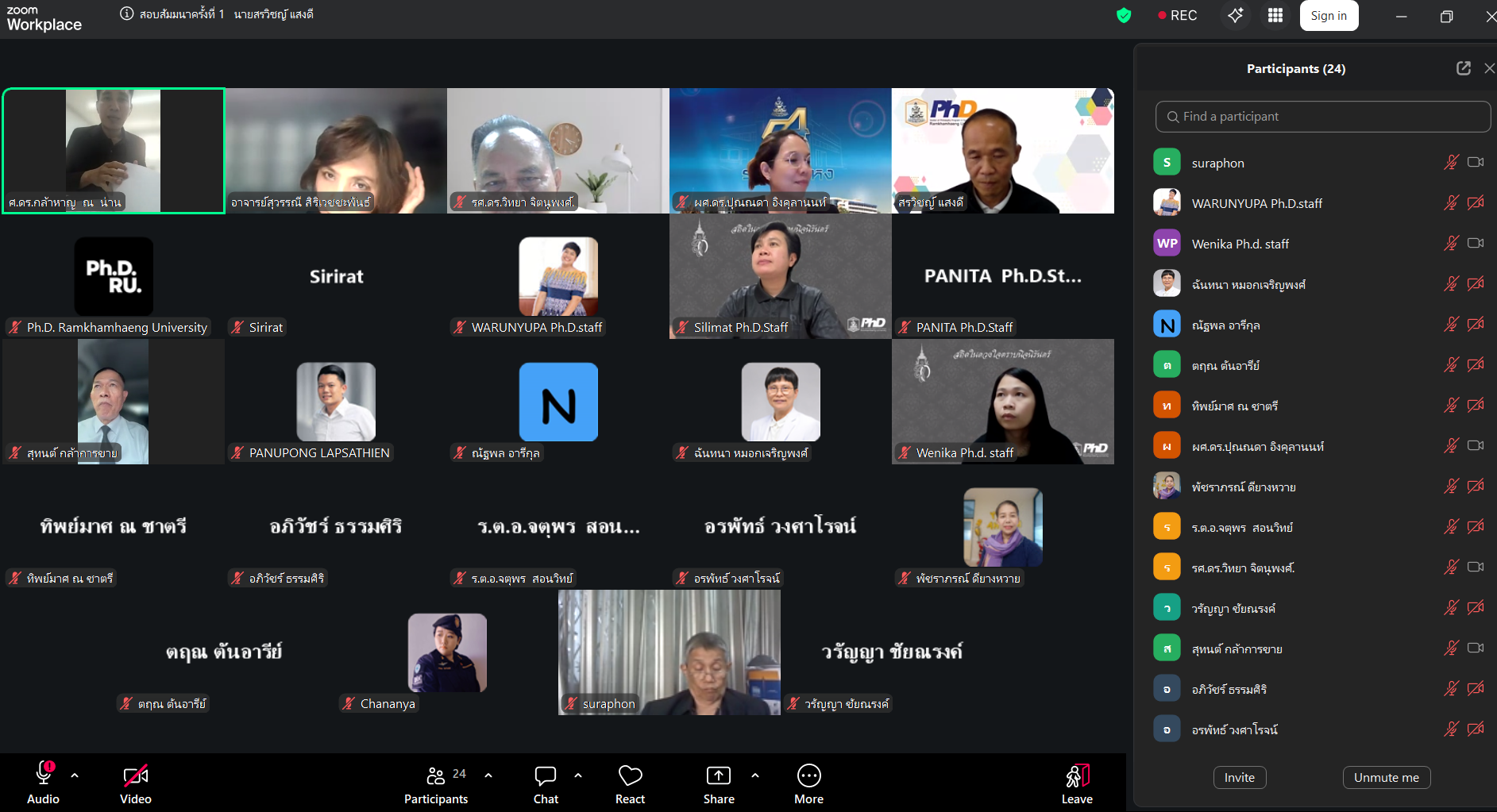
Task: Open the More options menu
Action: [x=808, y=784]
